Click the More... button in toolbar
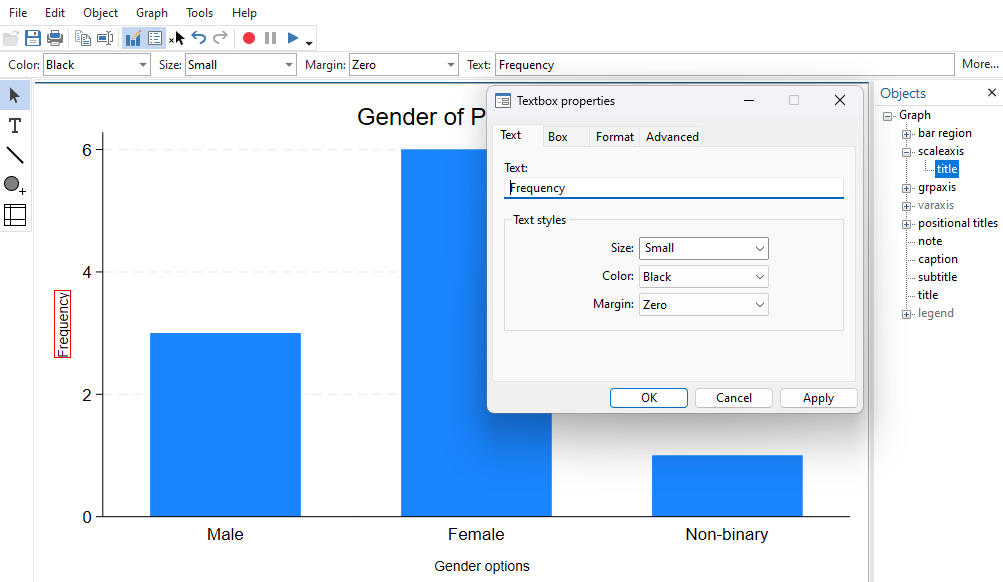 tap(980, 64)
